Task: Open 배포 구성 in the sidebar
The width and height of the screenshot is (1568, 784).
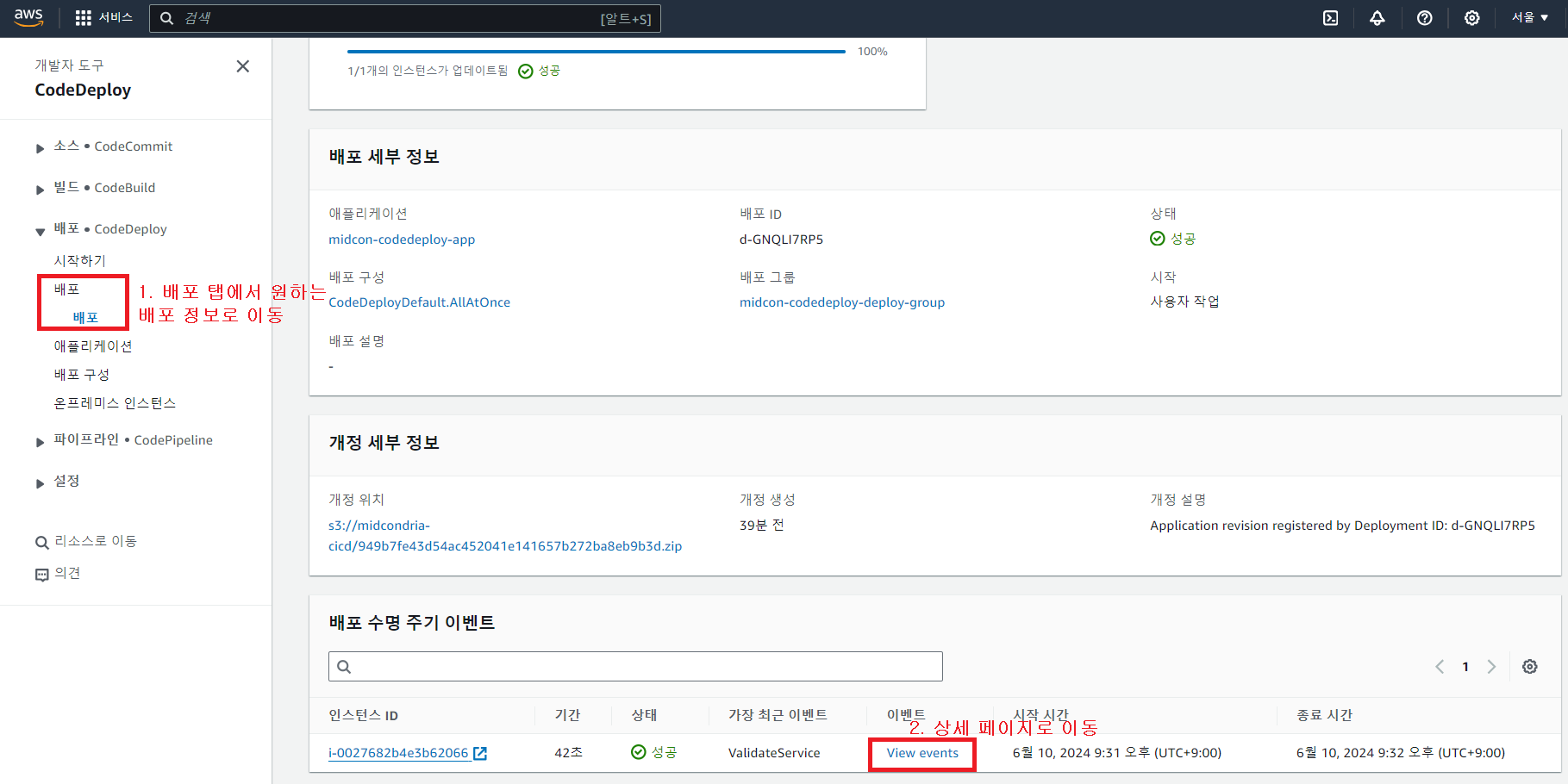Action: pos(82,374)
